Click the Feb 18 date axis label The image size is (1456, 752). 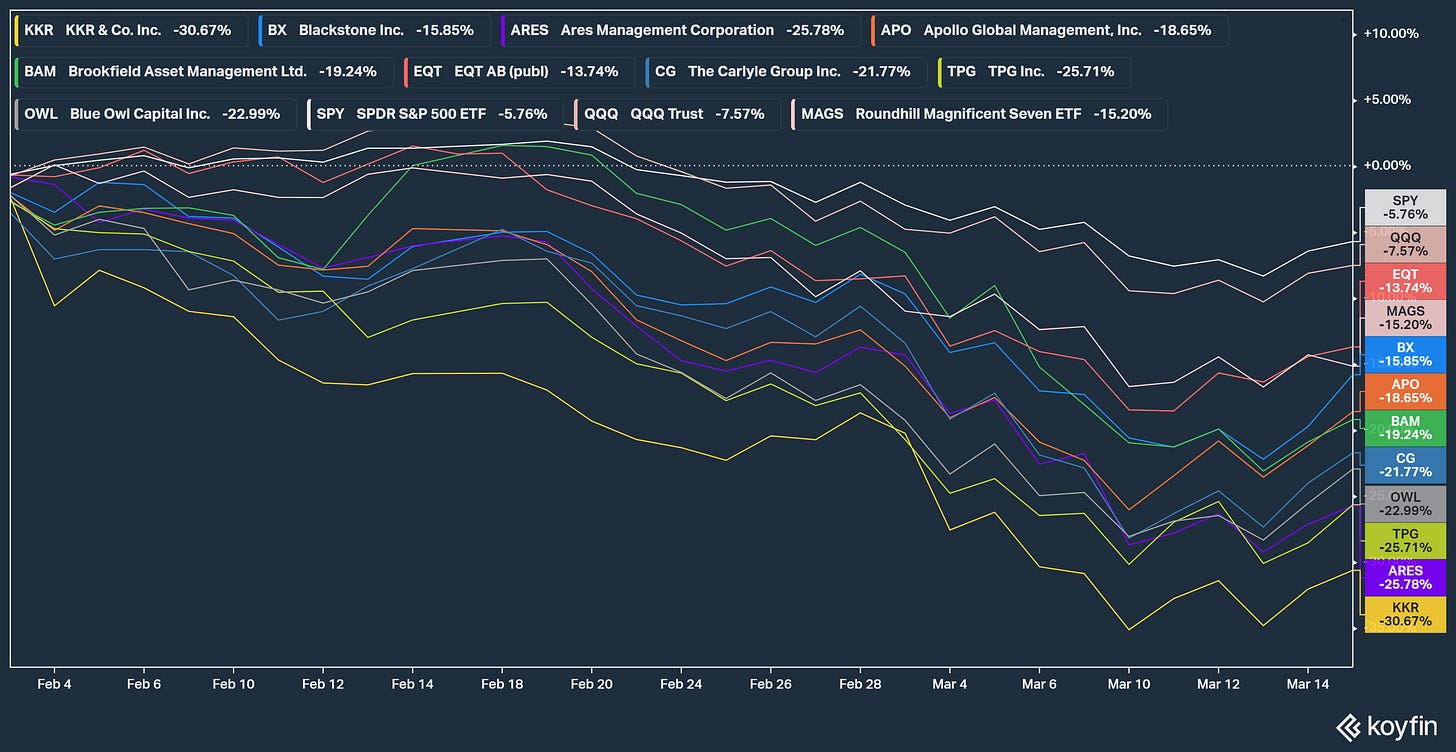pyautogui.click(x=502, y=684)
